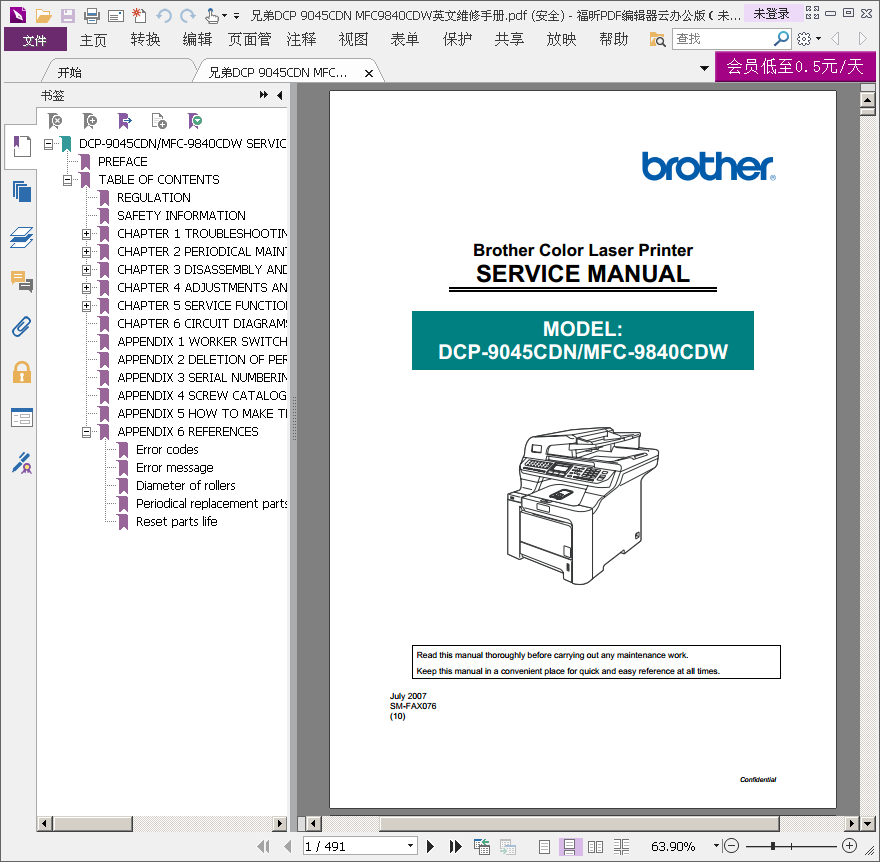Image resolution: width=880 pixels, height=862 pixels.
Task: Expand CHAPTER 3 DISASSEMBLY bookmark
Action: click(x=86, y=270)
